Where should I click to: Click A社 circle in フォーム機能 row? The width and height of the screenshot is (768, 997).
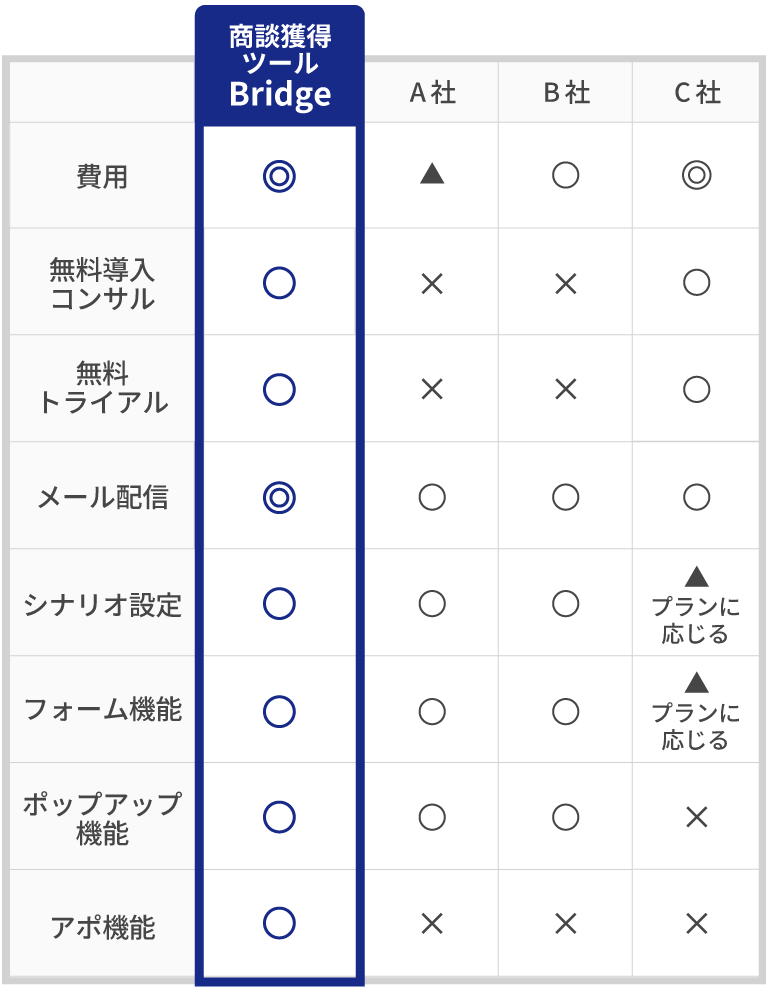pos(432,711)
